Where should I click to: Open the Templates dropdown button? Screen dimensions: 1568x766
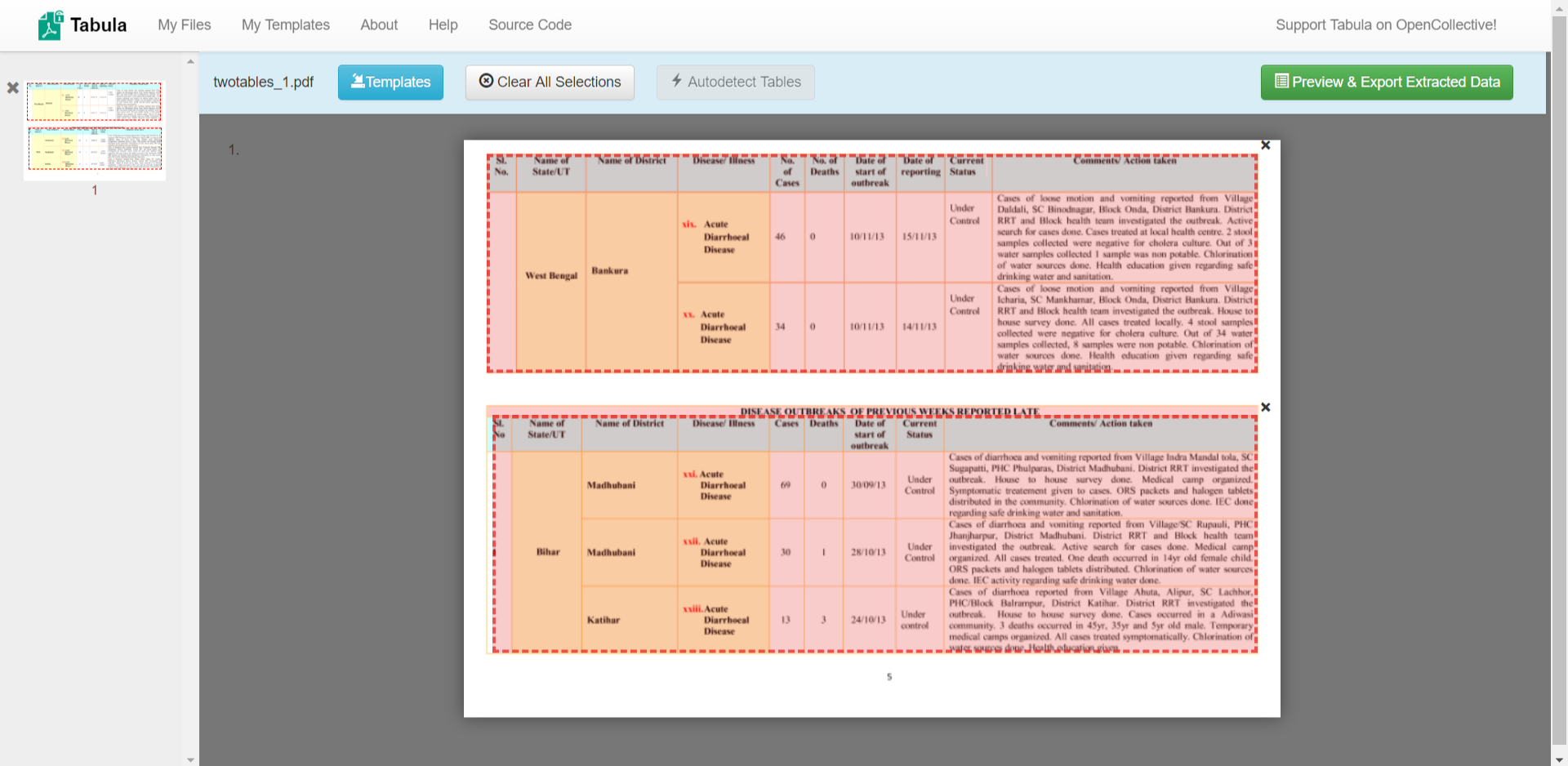(390, 82)
